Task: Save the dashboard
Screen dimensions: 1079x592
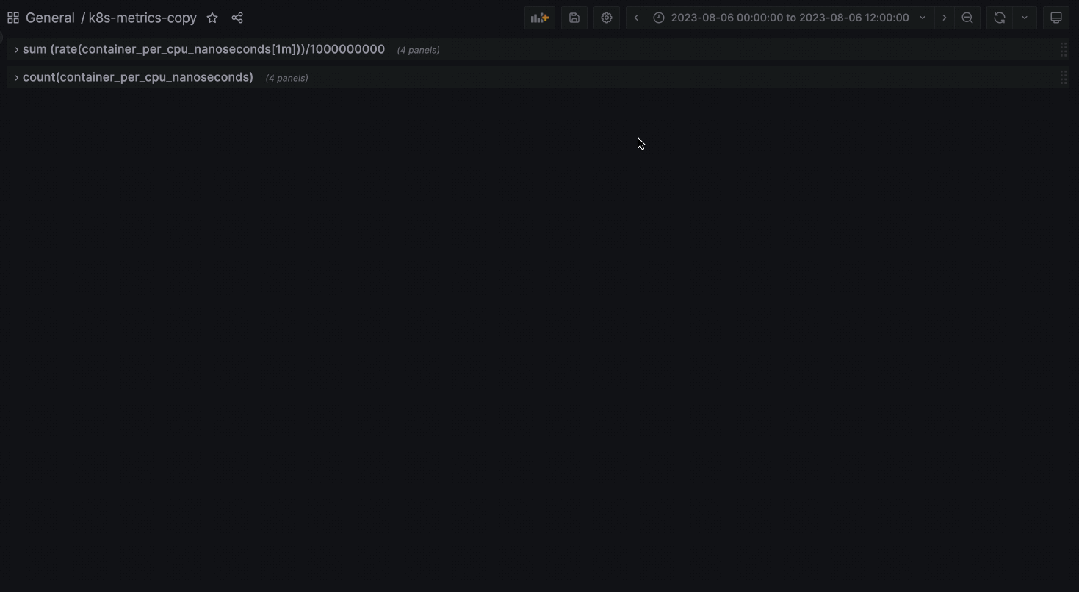Action: tap(575, 18)
